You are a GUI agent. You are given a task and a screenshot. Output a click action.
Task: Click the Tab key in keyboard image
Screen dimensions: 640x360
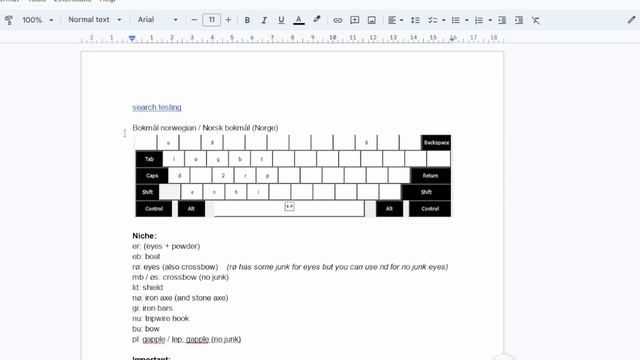(149, 159)
